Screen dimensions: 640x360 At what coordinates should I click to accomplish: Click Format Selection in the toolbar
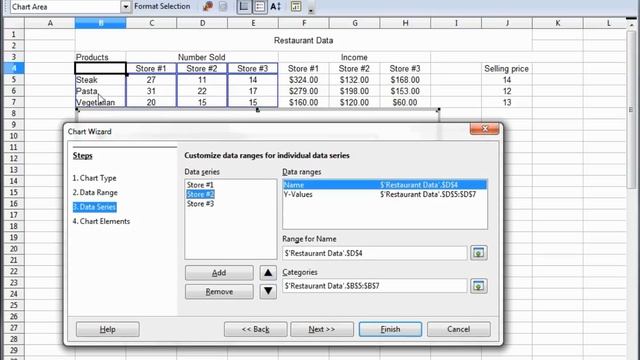click(x=162, y=6)
